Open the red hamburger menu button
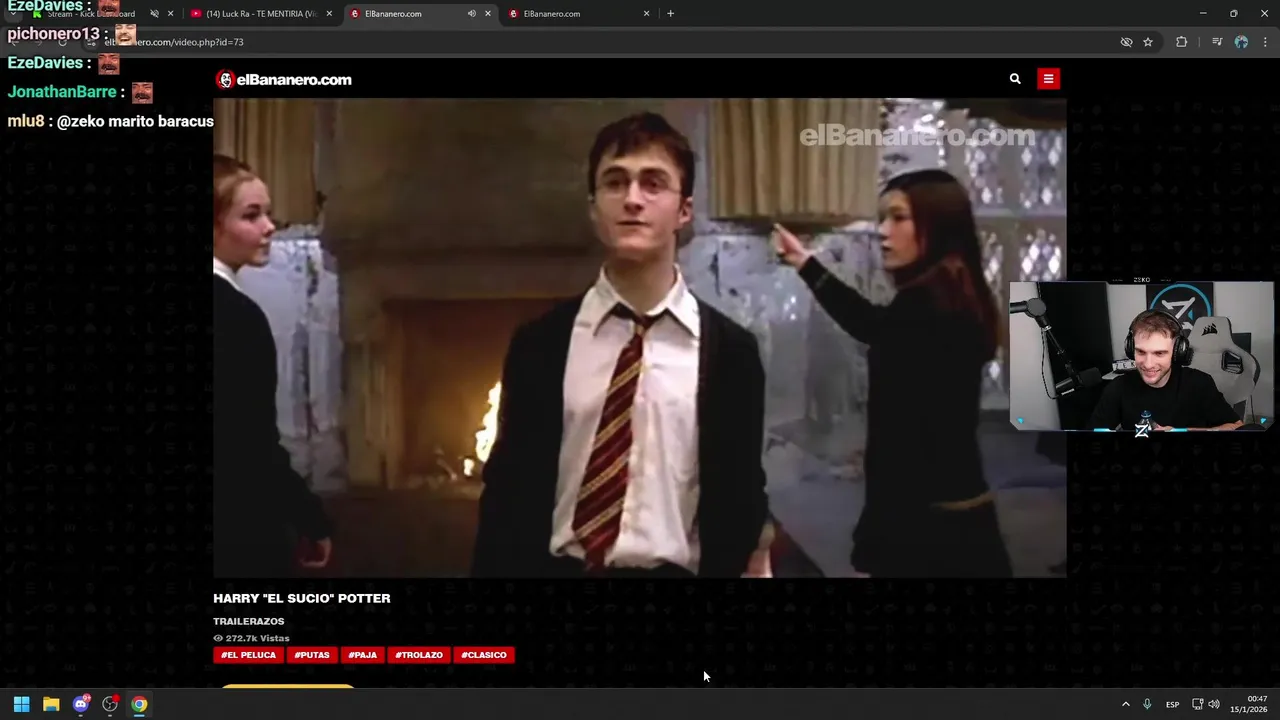Image resolution: width=1280 pixels, height=720 pixels. pos(1048,79)
